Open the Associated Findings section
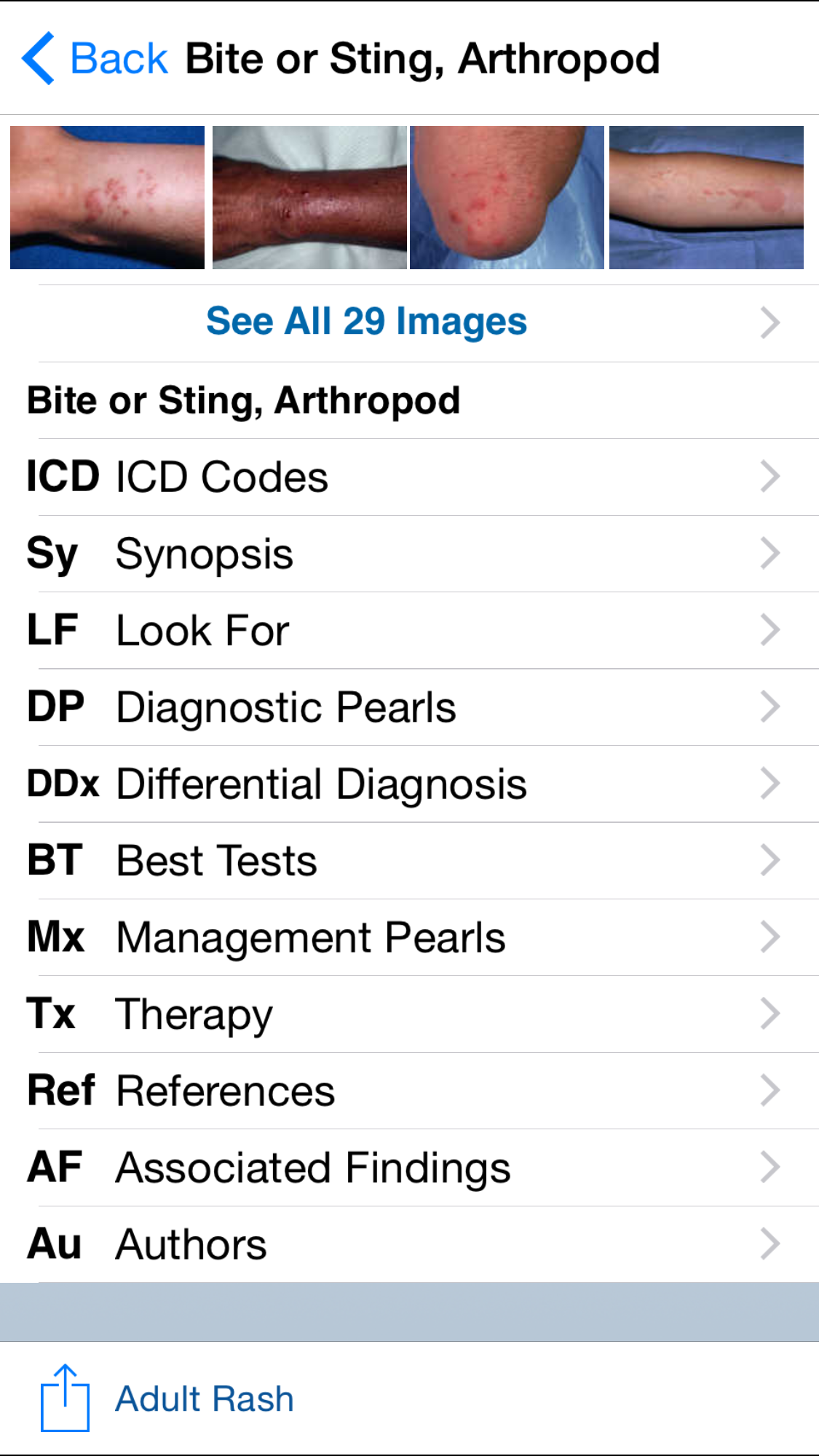Screen dimensions: 819x1456 pyautogui.click(x=313, y=1167)
